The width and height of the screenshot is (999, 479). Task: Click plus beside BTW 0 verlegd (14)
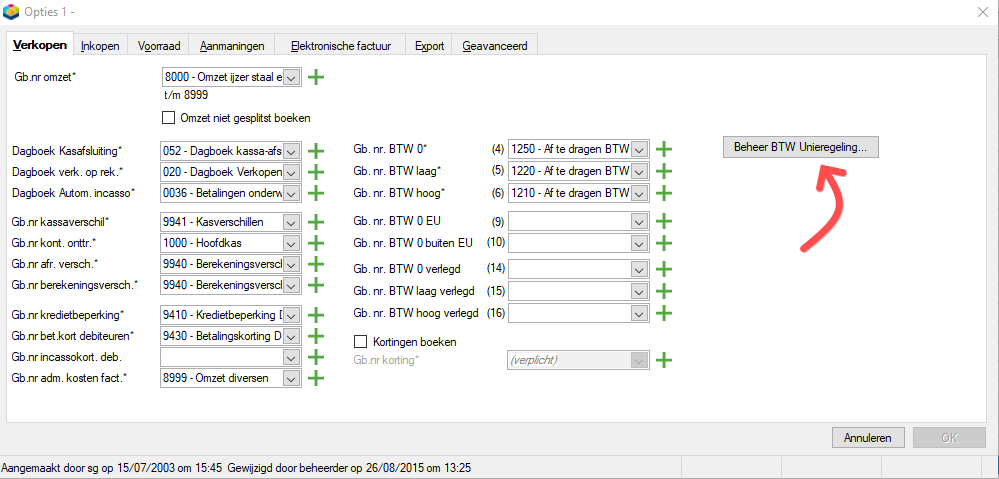coord(664,270)
